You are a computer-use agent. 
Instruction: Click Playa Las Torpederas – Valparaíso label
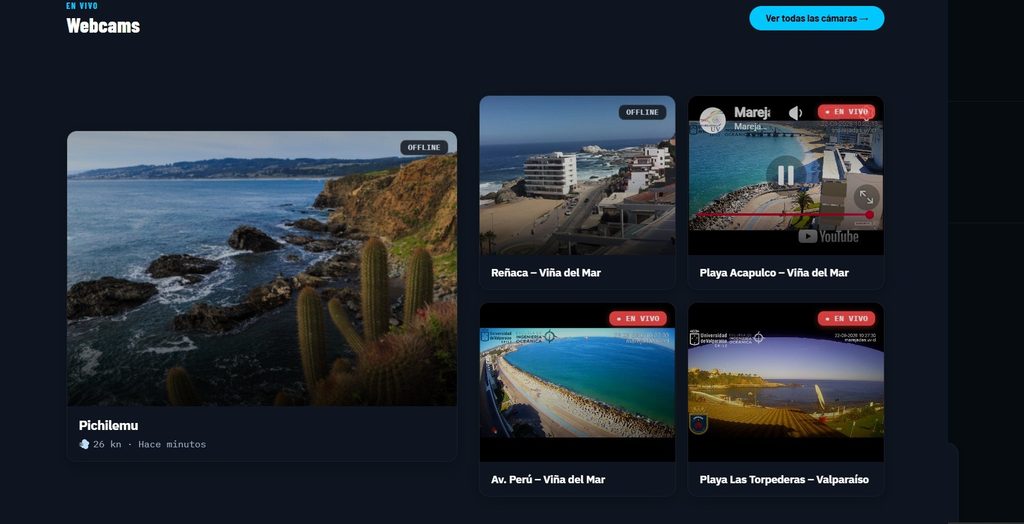pyautogui.click(x=784, y=480)
